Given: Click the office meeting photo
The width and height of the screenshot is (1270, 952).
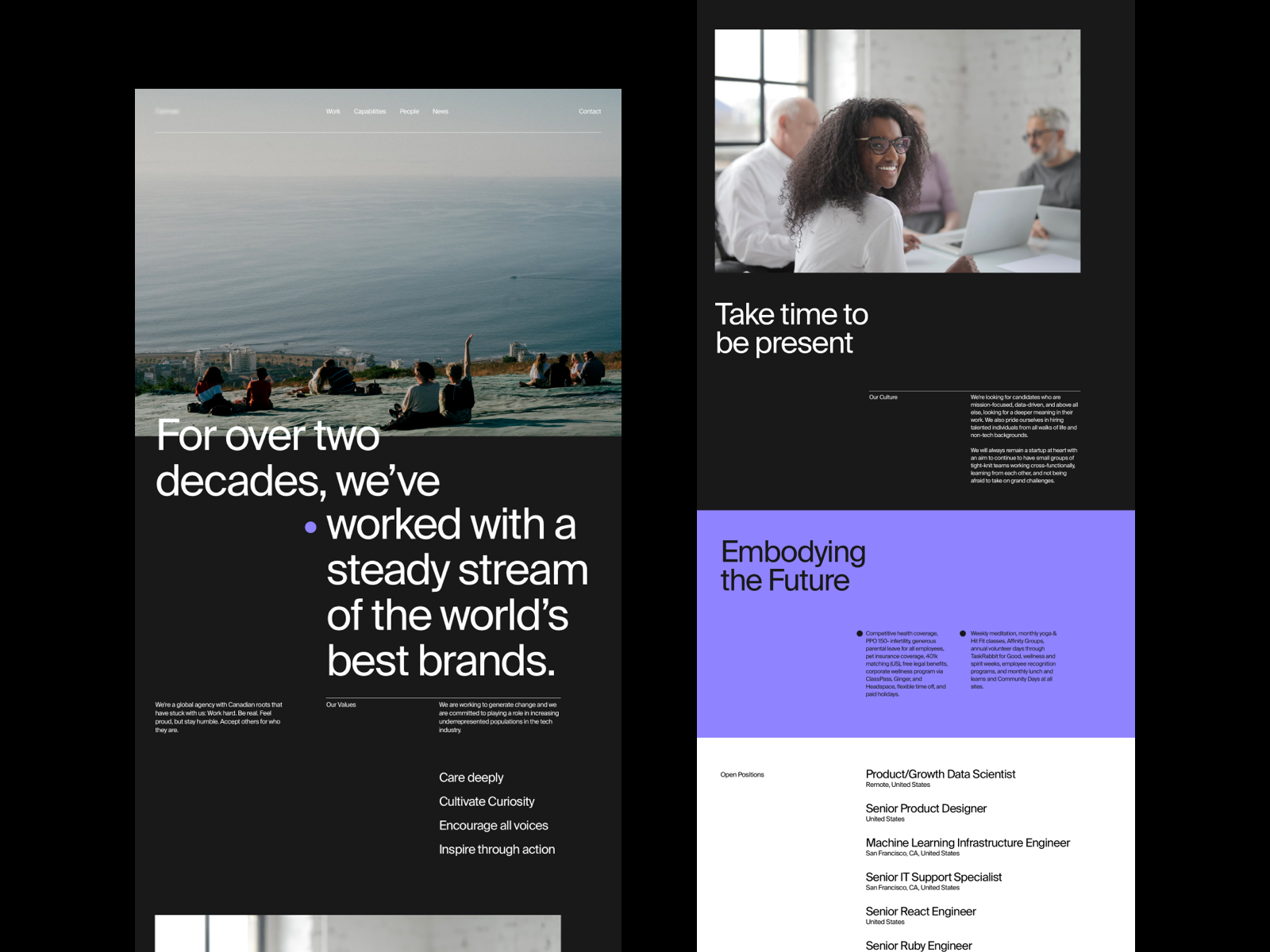Looking at the screenshot, I should coord(898,152).
